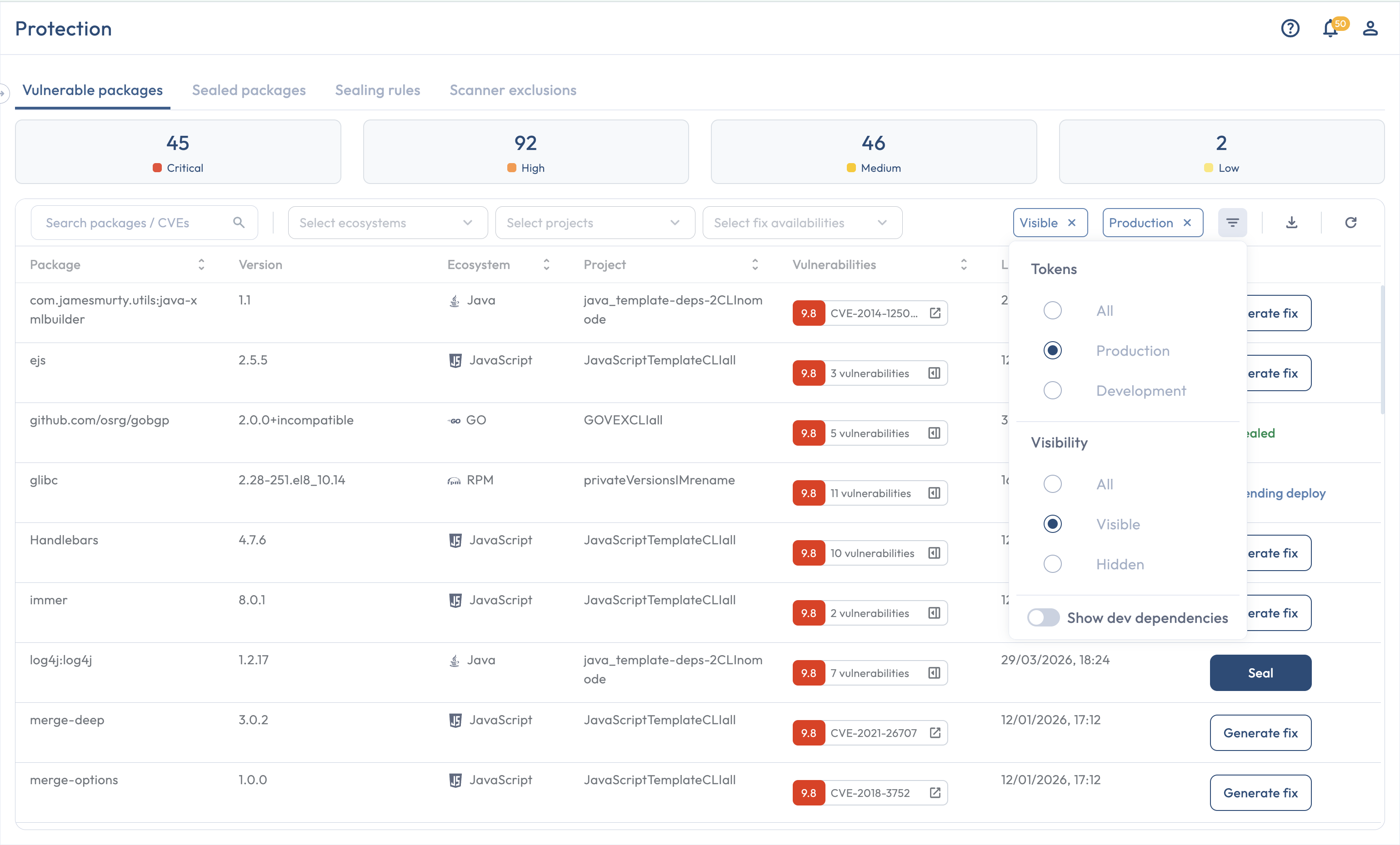Image resolution: width=1400 pixels, height=845 pixels.
Task: Expand the collapsed sidebar arrow
Action: pos(4,93)
